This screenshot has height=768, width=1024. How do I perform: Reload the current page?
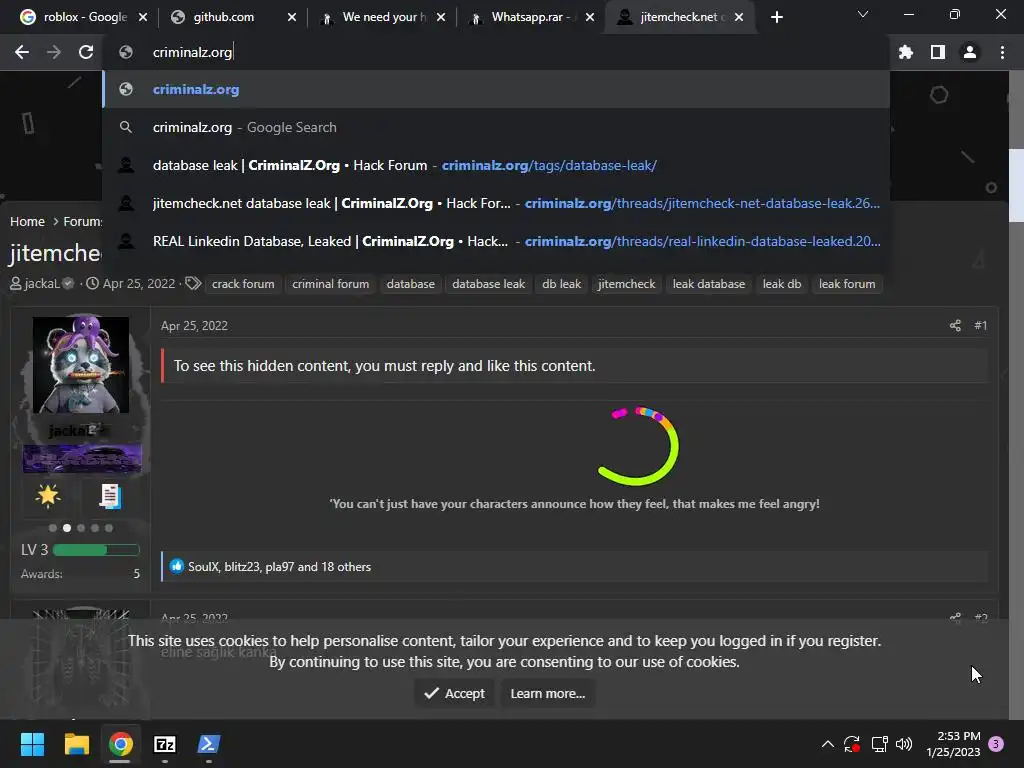click(x=86, y=52)
